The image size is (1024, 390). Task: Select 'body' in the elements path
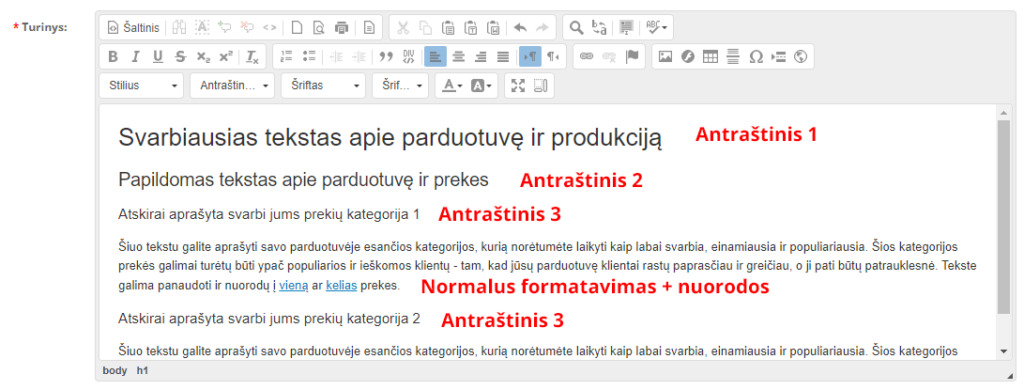coord(115,370)
